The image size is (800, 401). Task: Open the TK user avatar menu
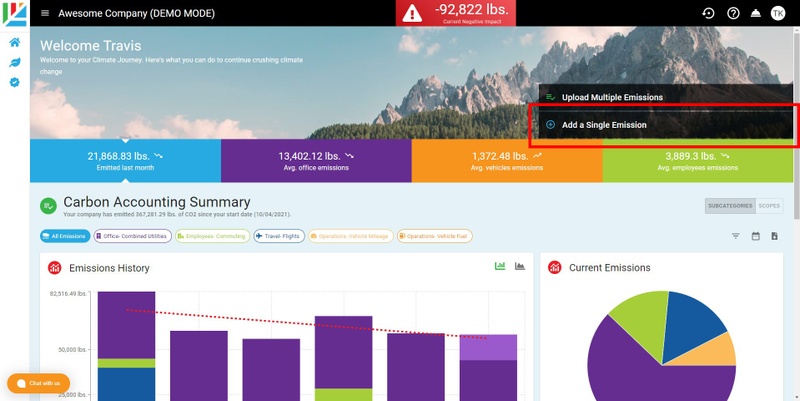pos(778,13)
